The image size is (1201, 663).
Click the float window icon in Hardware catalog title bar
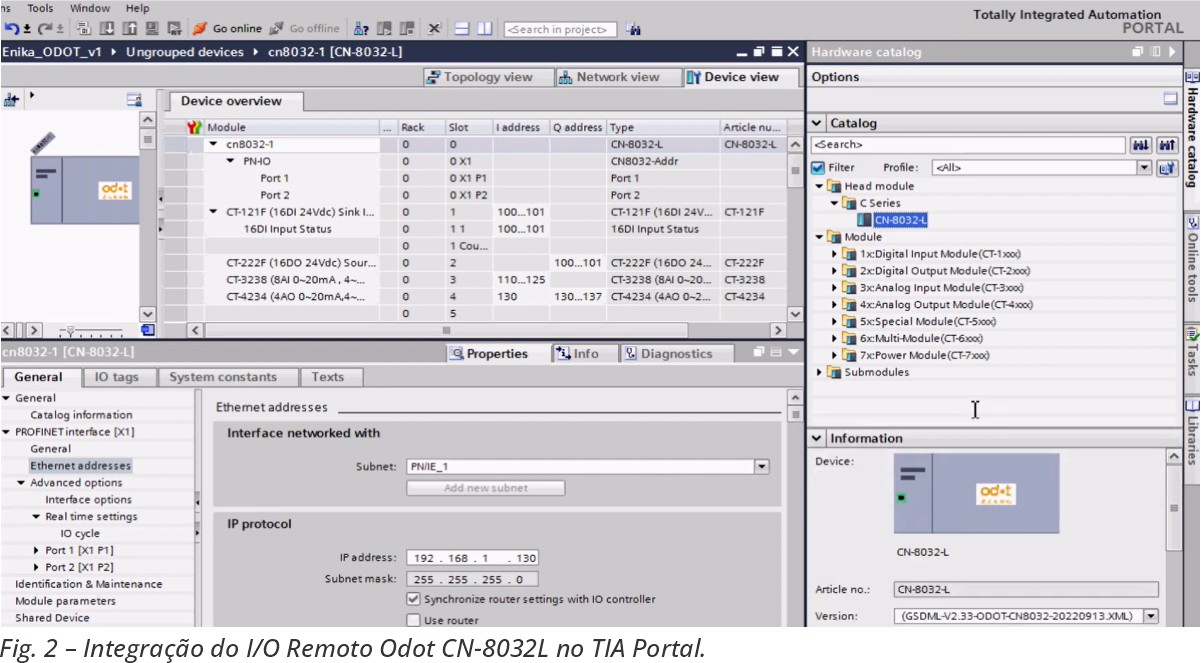[x=1137, y=51]
